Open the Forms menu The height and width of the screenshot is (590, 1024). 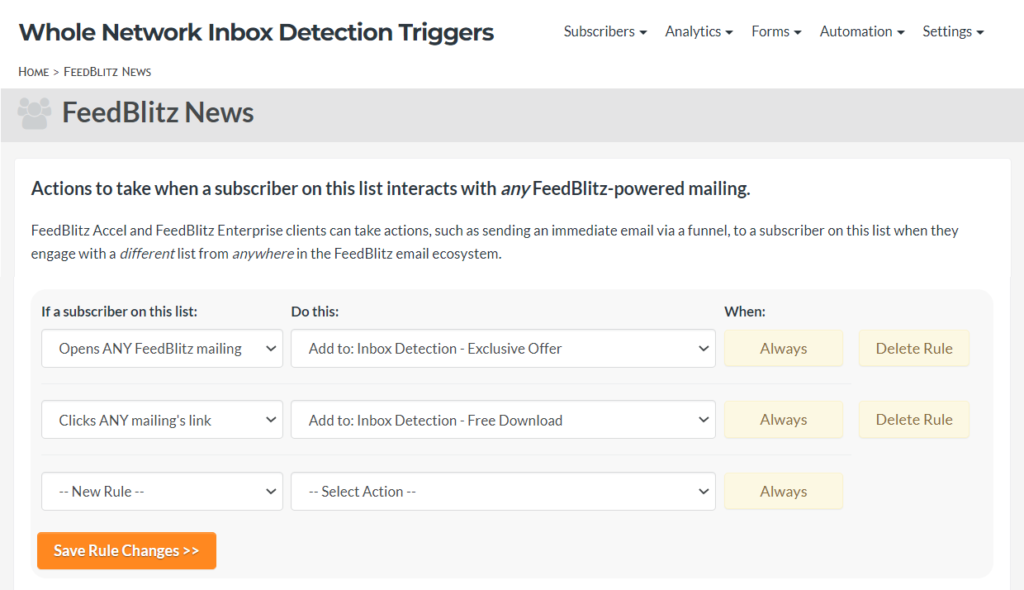[776, 31]
